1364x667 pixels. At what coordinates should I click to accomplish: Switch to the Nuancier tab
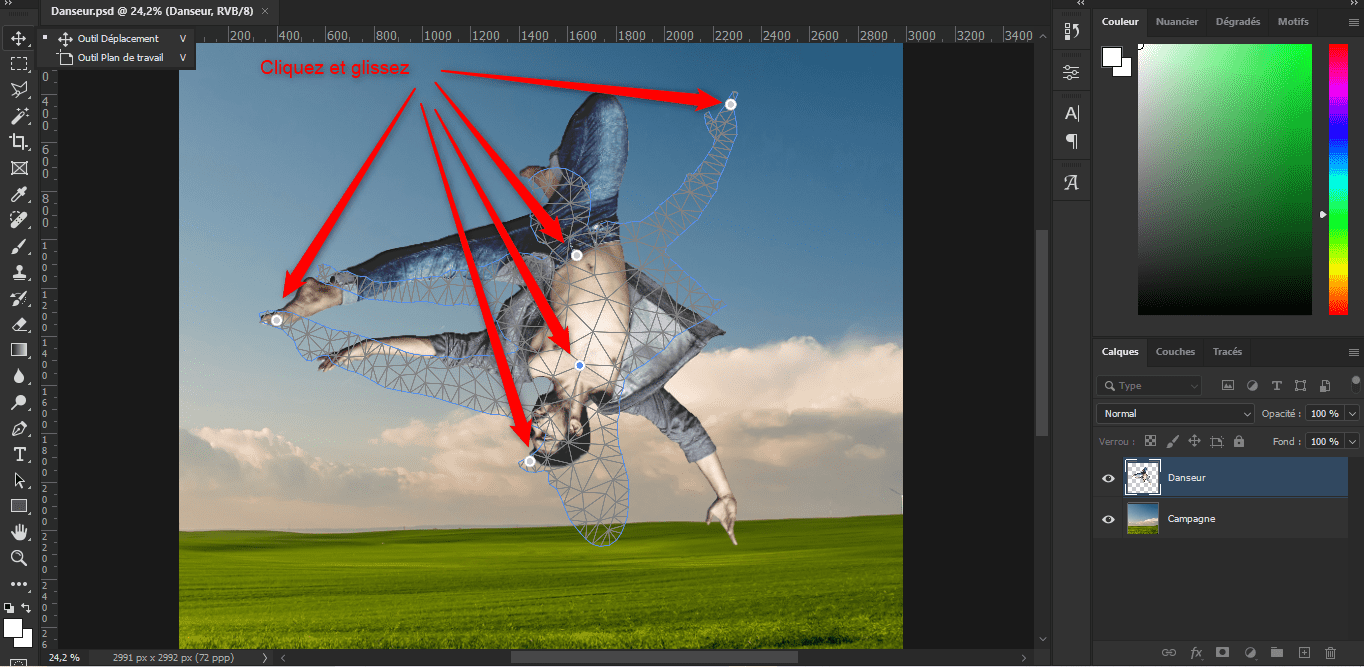click(1177, 21)
